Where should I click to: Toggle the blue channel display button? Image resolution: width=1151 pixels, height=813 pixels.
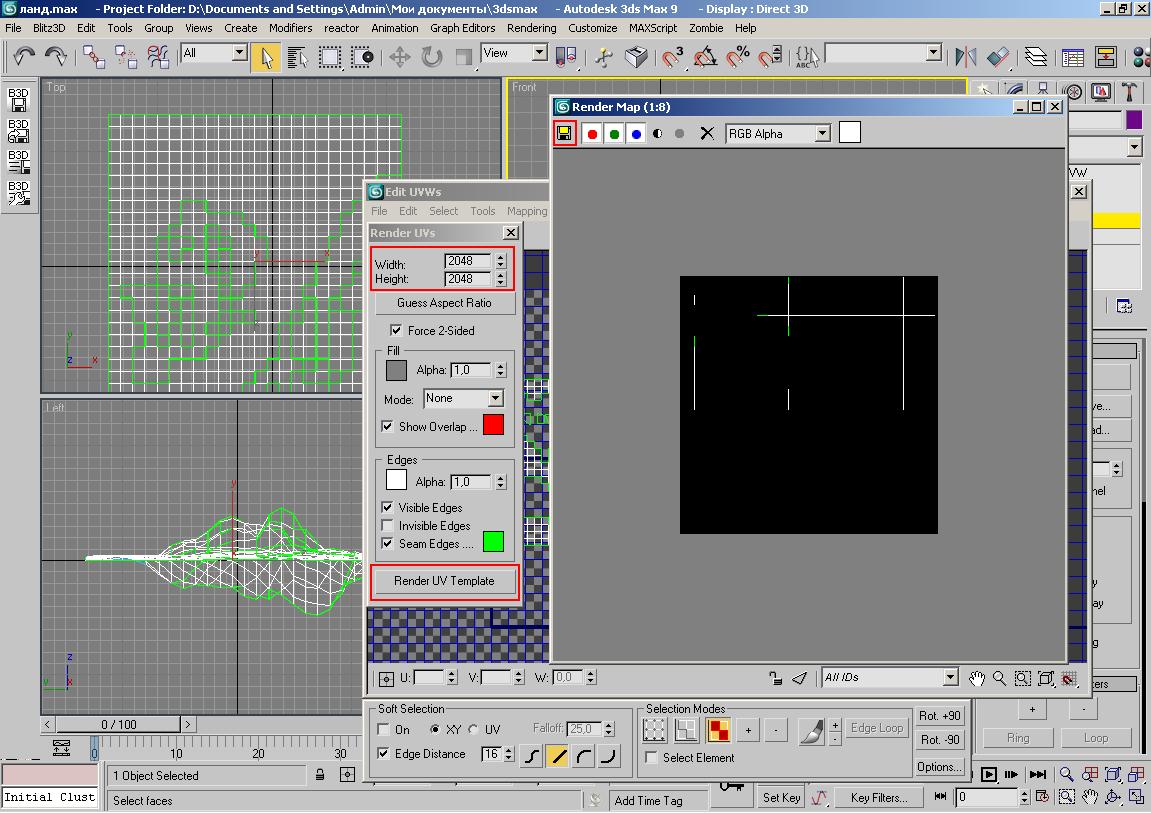click(636, 134)
